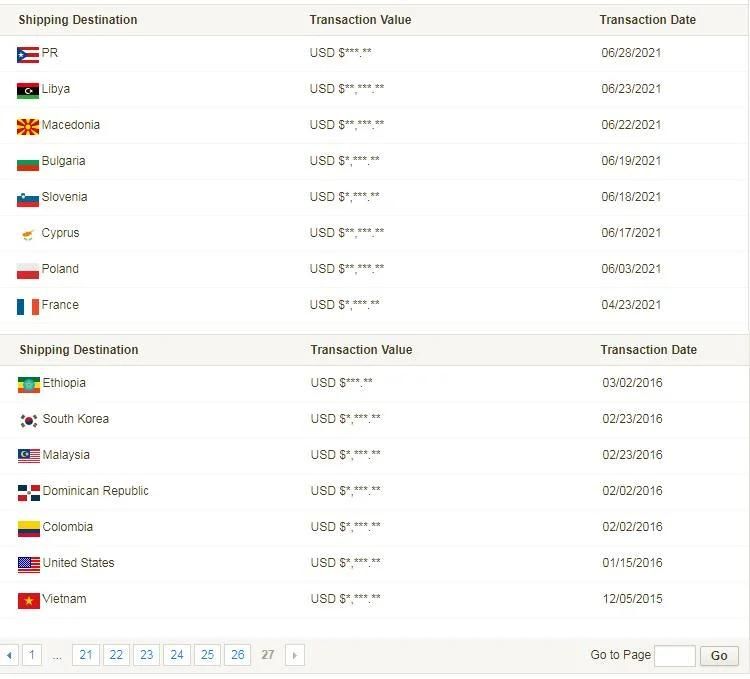Open page 21 of results

[86, 655]
